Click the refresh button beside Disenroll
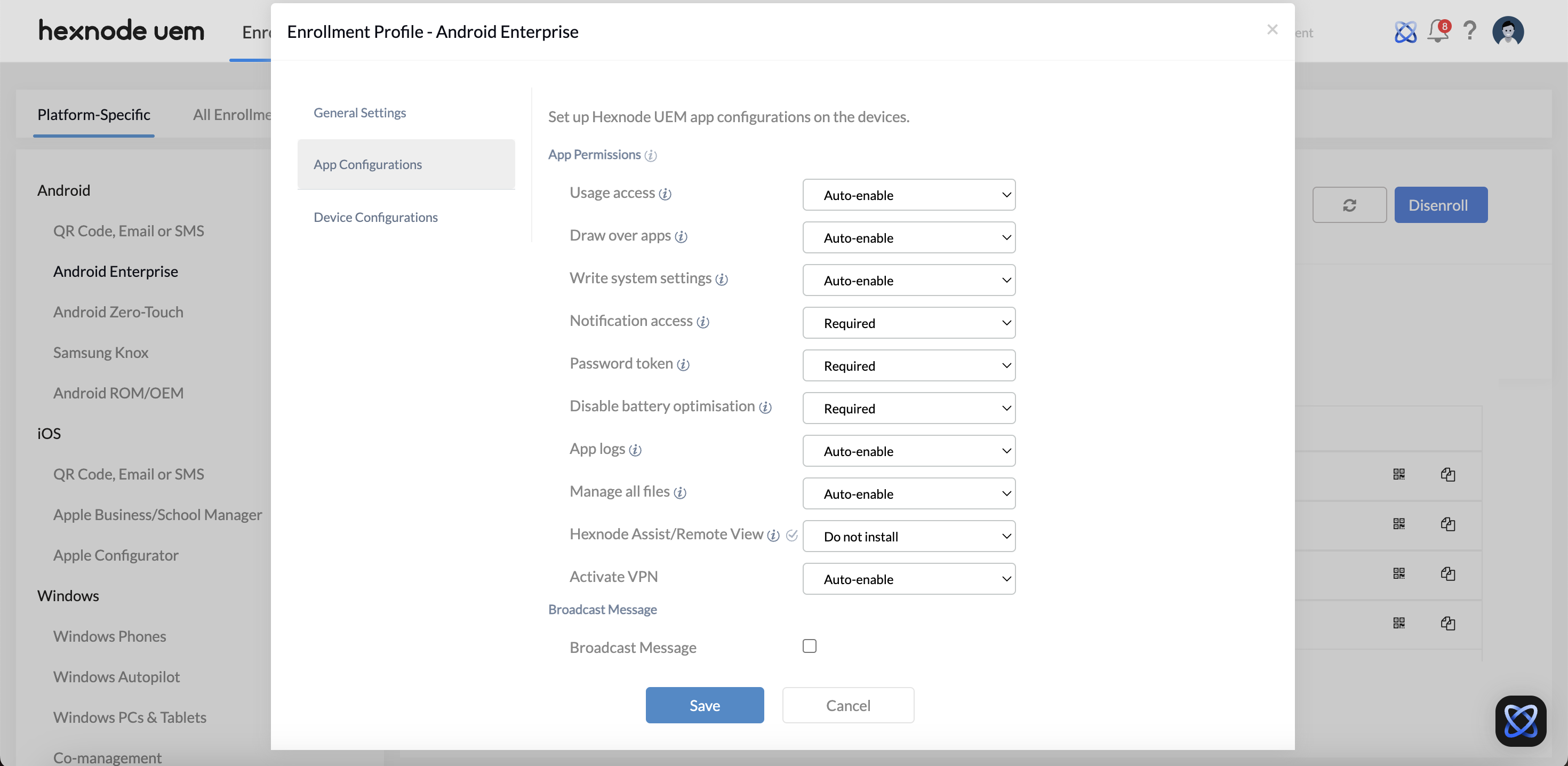This screenshot has height=766, width=1568. 1349,205
